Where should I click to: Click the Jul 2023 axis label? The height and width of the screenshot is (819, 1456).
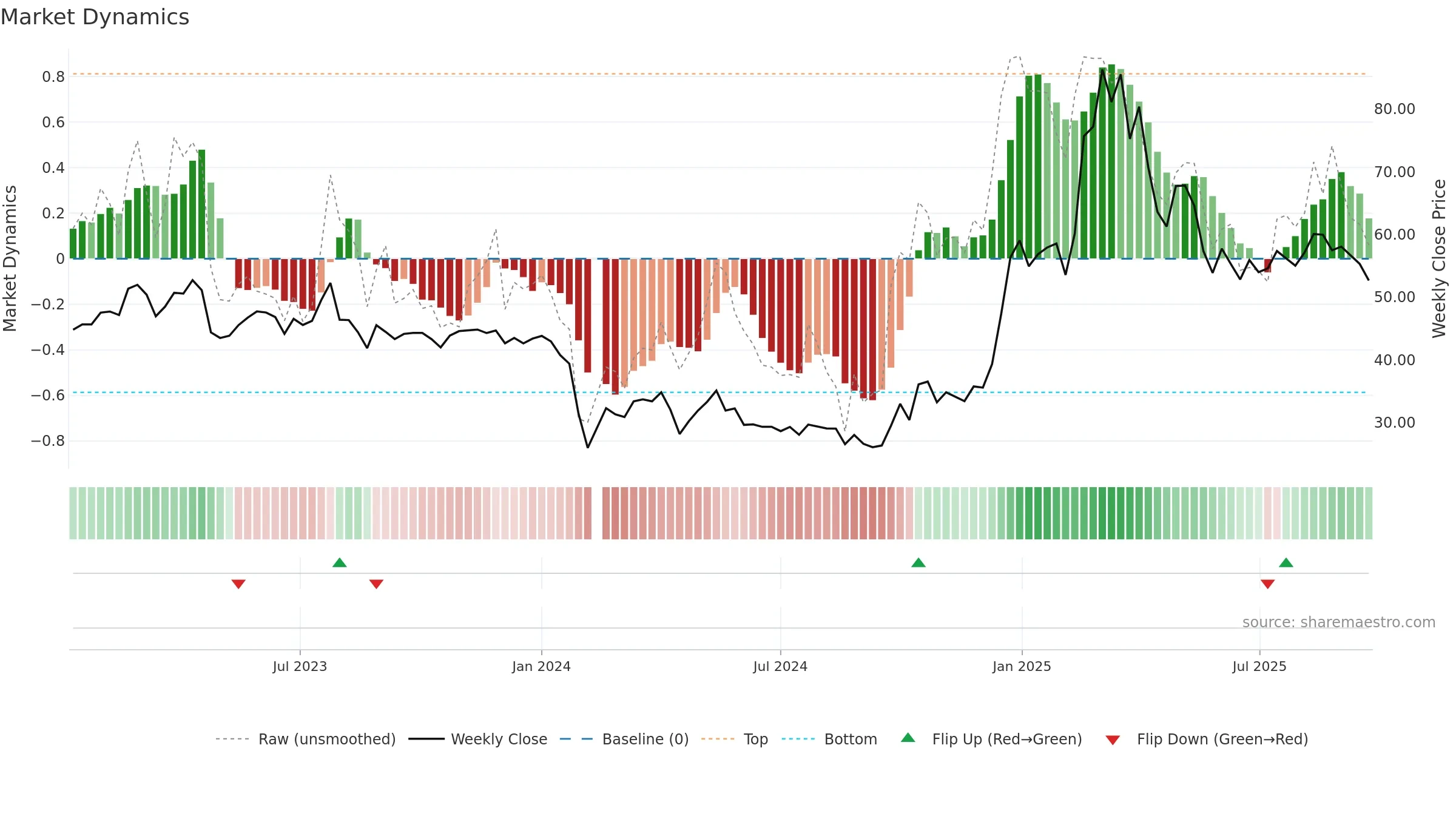(300, 666)
